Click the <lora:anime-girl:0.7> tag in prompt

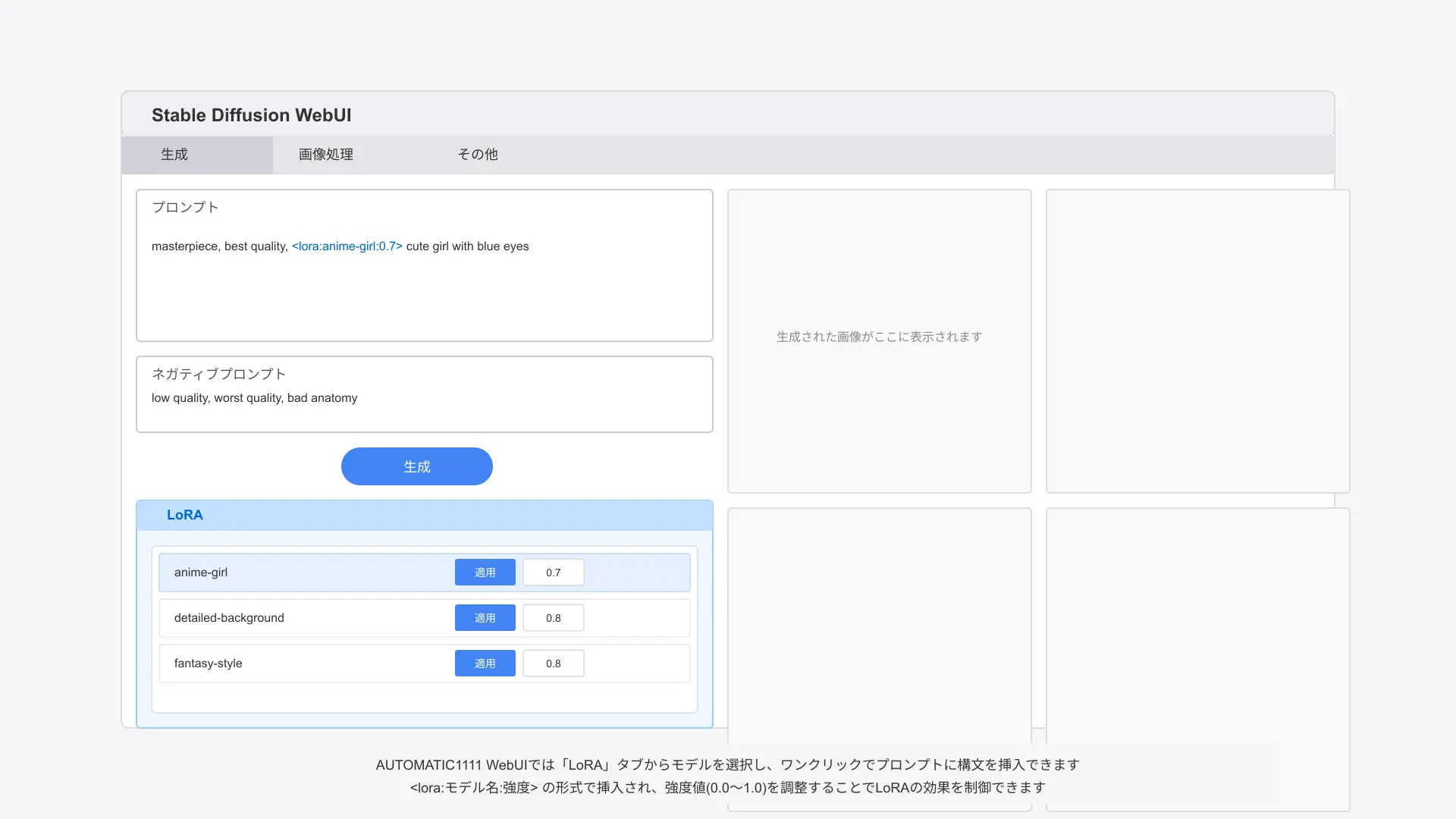click(x=347, y=246)
